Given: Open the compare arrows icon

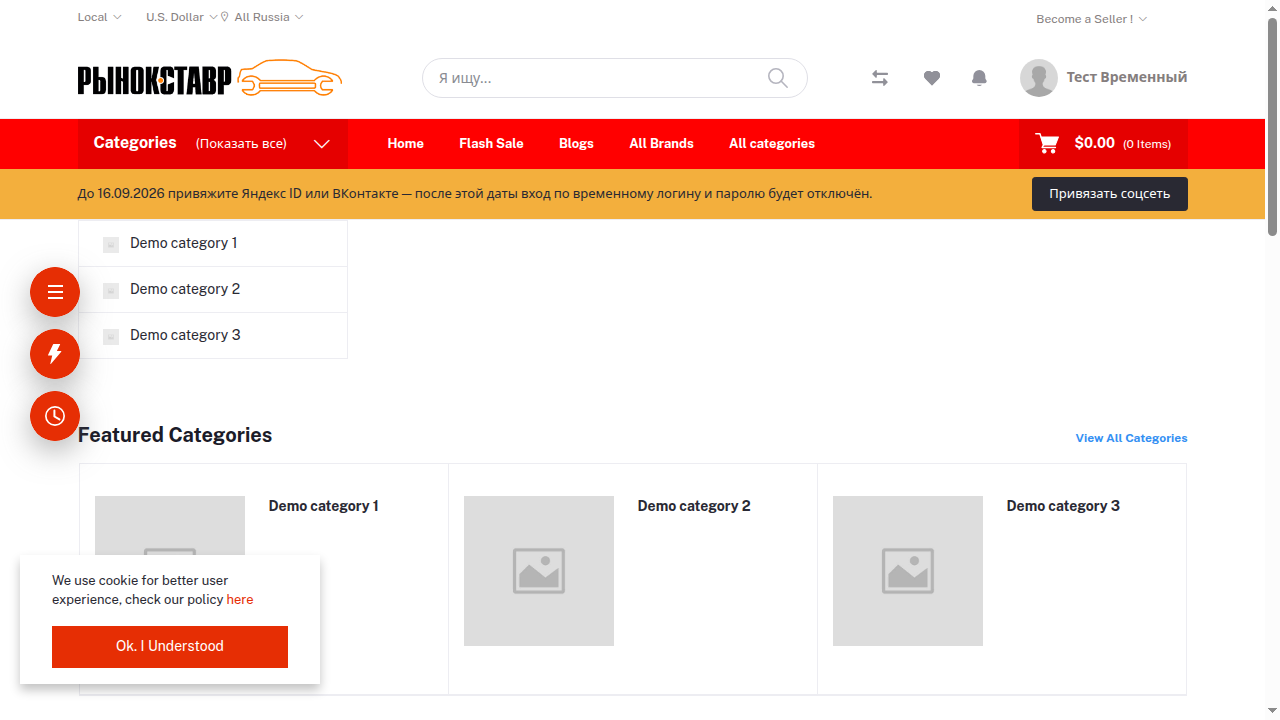Looking at the screenshot, I should [880, 78].
